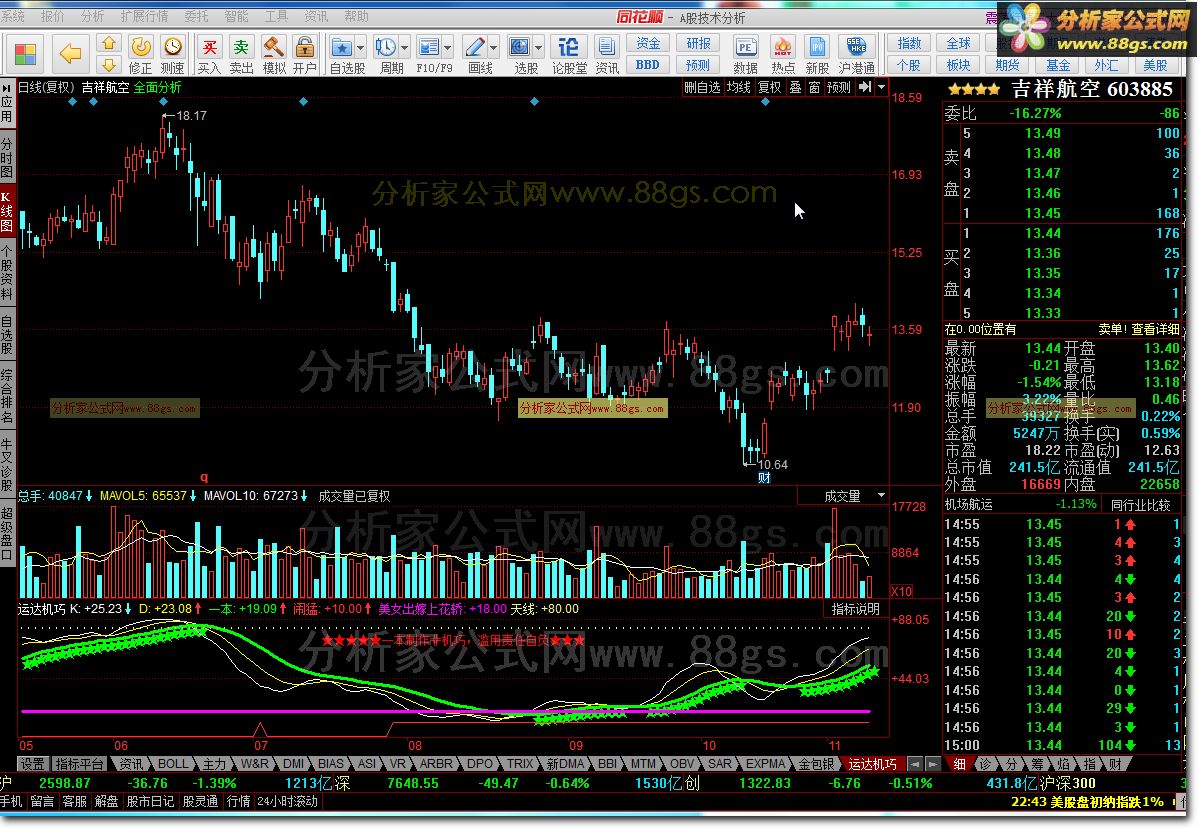This screenshot has height=829, width=1199.
Task: Toggle 均线 moving average lines
Action: [739, 87]
